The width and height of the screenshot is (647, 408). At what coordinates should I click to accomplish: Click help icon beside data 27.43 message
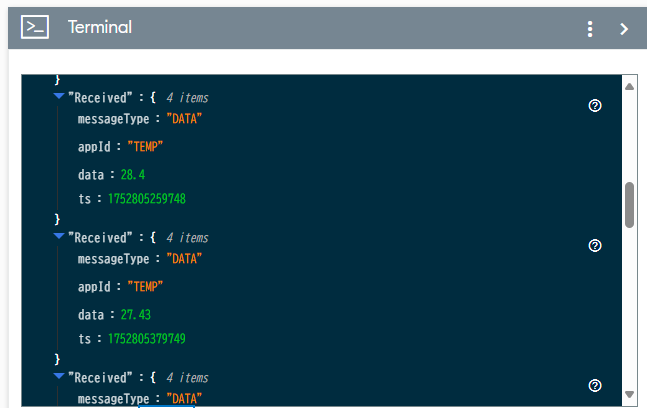(x=595, y=245)
